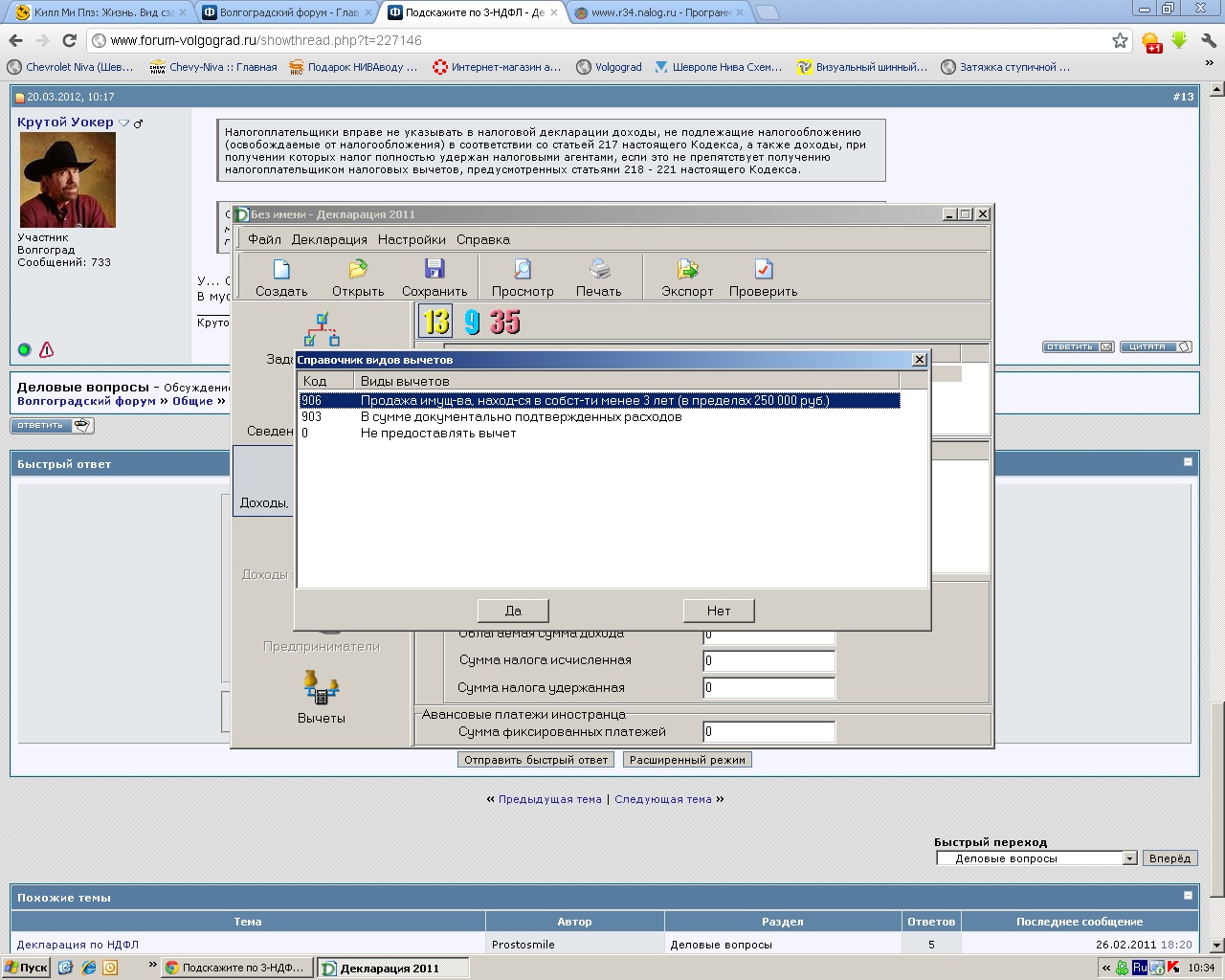The height and width of the screenshot is (980, 1225).
Task: Open the Следующая тема link
Action: [x=663, y=799]
